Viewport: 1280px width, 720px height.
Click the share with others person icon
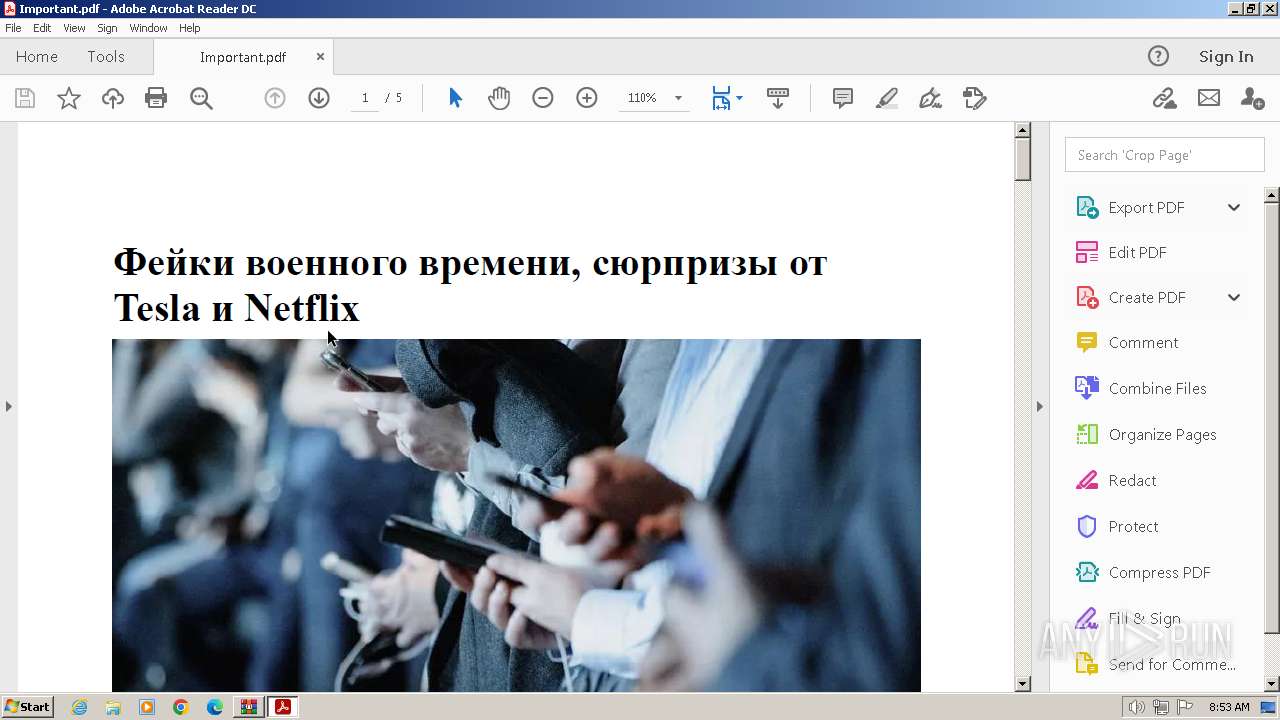tap(1252, 98)
